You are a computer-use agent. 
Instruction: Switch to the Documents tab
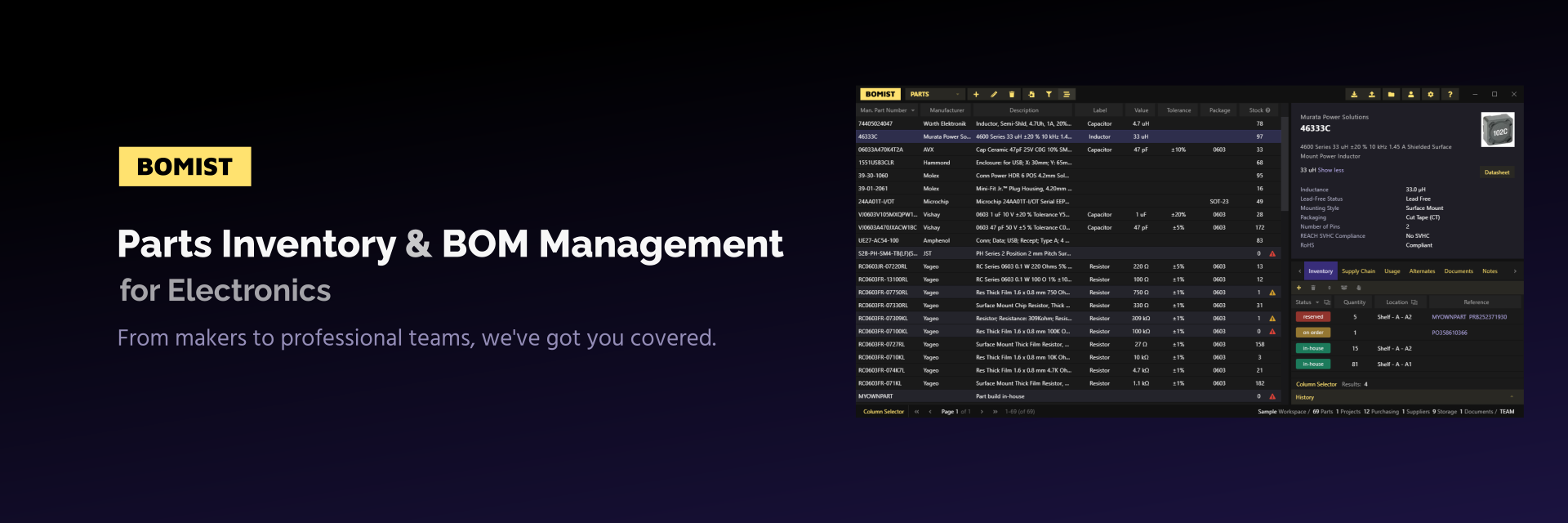1459,271
